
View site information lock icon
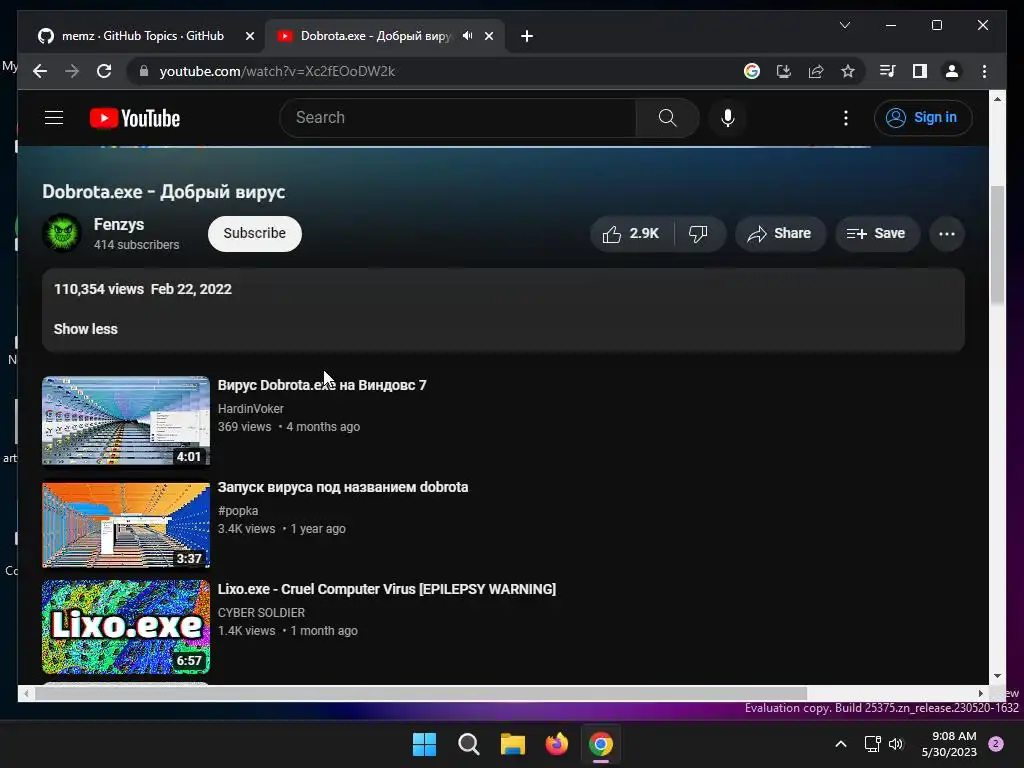coord(144,71)
